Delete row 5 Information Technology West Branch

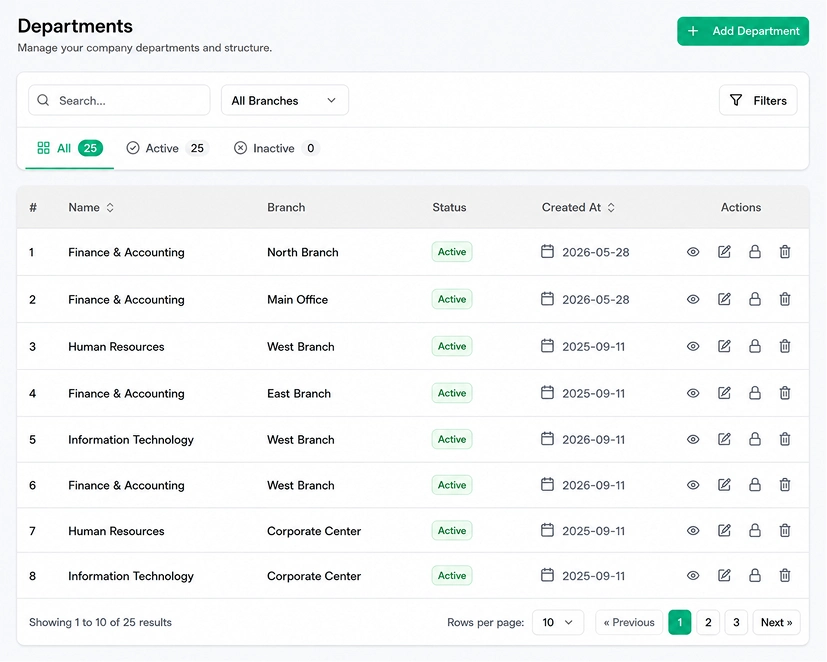point(785,439)
